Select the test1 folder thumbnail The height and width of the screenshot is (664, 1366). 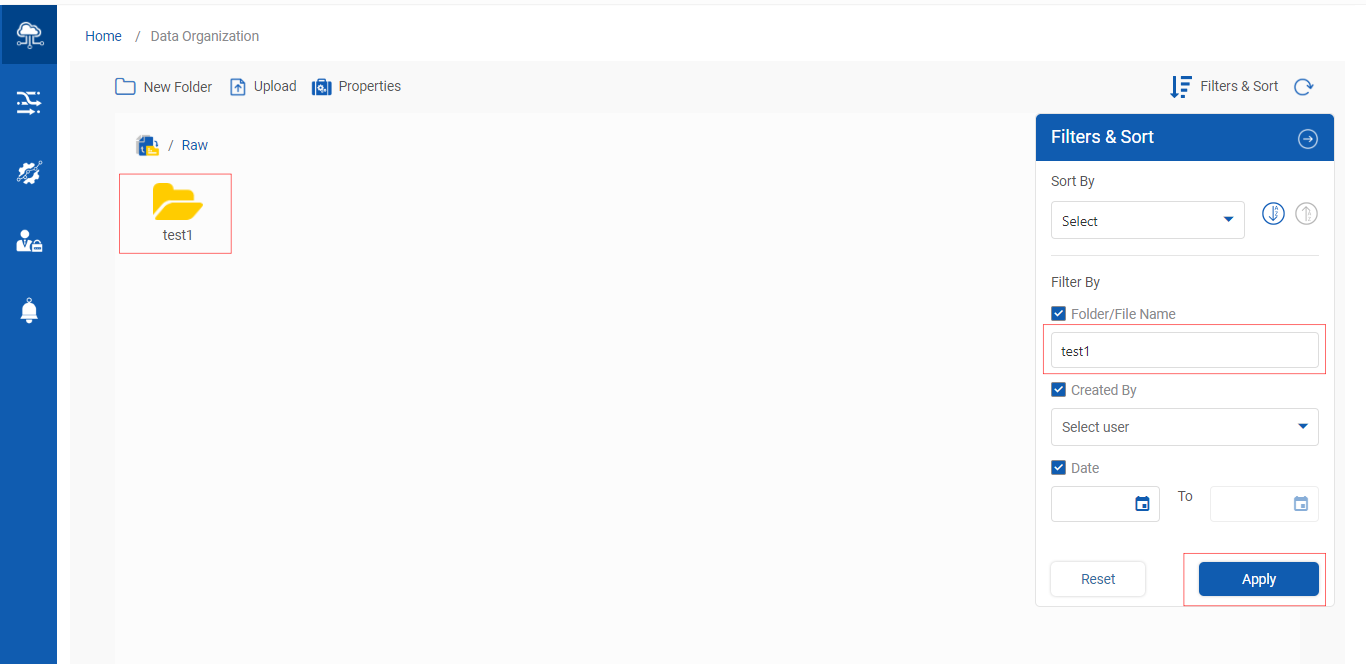(177, 213)
